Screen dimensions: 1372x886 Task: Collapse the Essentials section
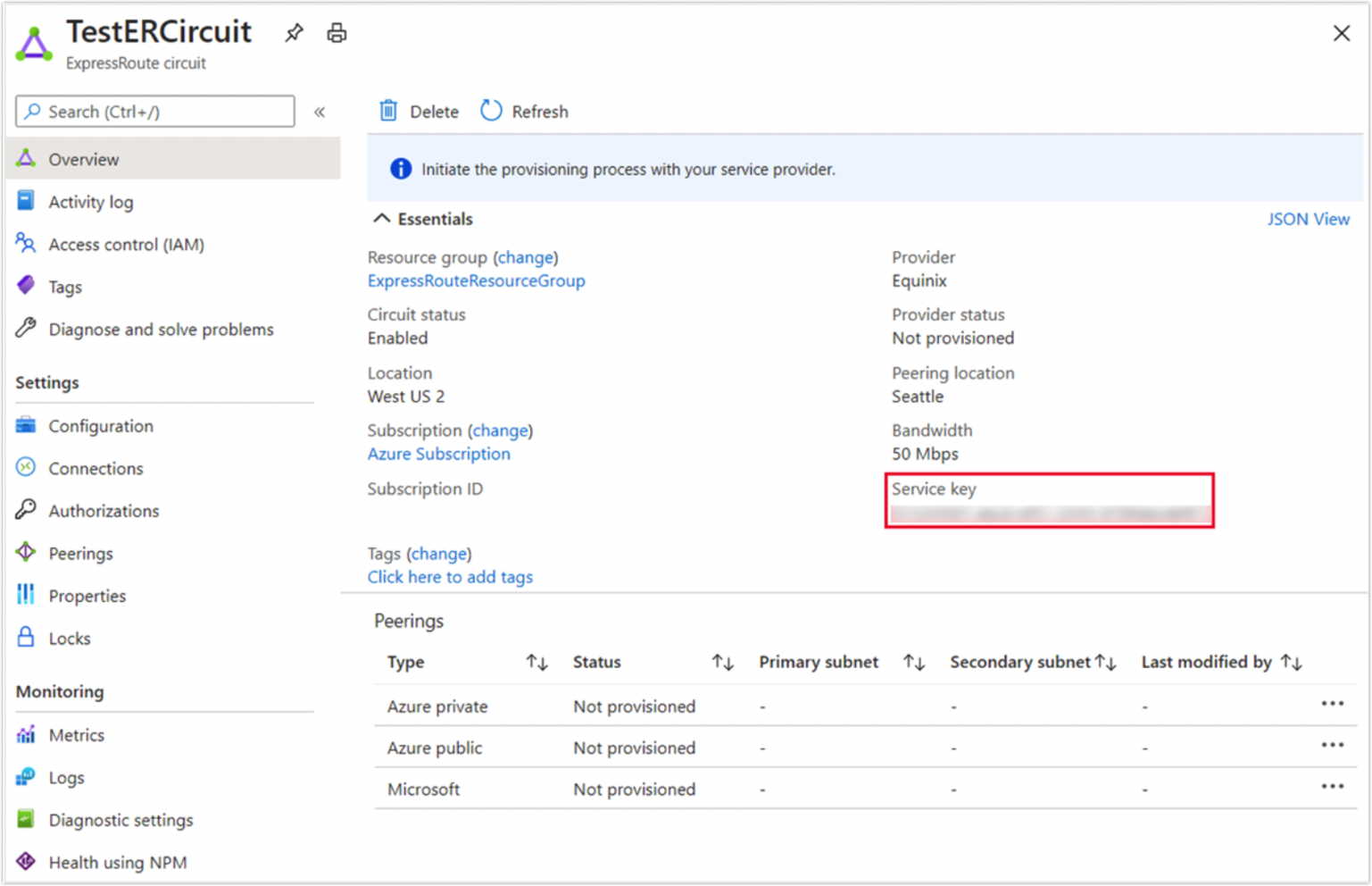(x=423, y=219)
